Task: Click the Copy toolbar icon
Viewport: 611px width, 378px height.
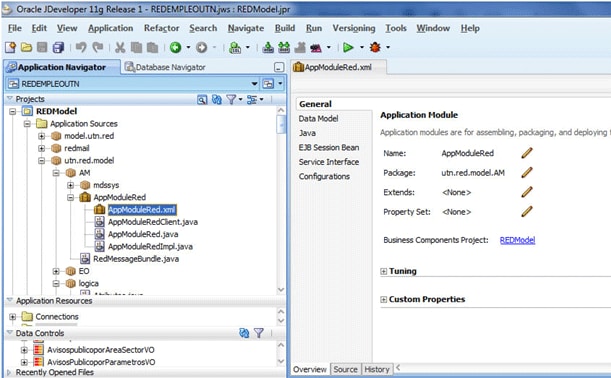Action: click(x=136, y=48)
